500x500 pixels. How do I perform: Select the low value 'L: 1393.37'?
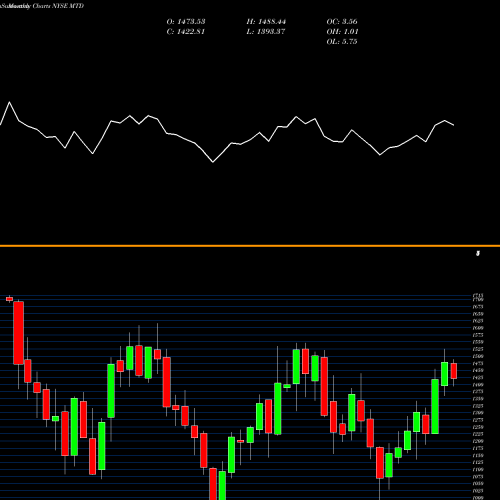(x=266, y=32)
